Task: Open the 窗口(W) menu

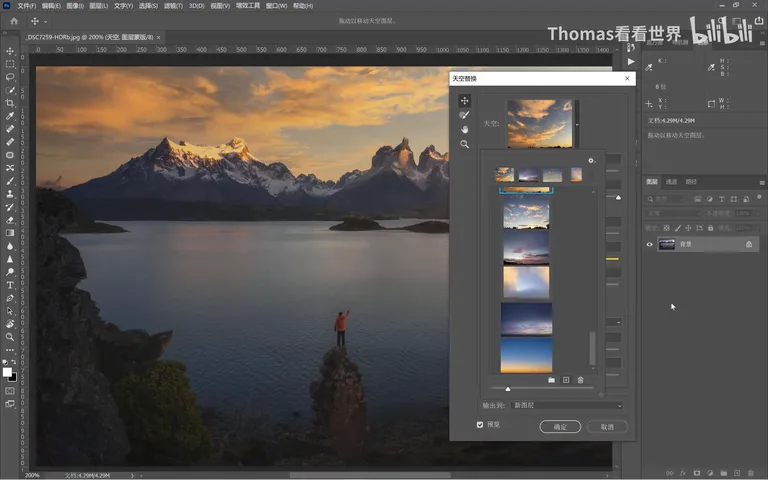Action: pos(277,6)
